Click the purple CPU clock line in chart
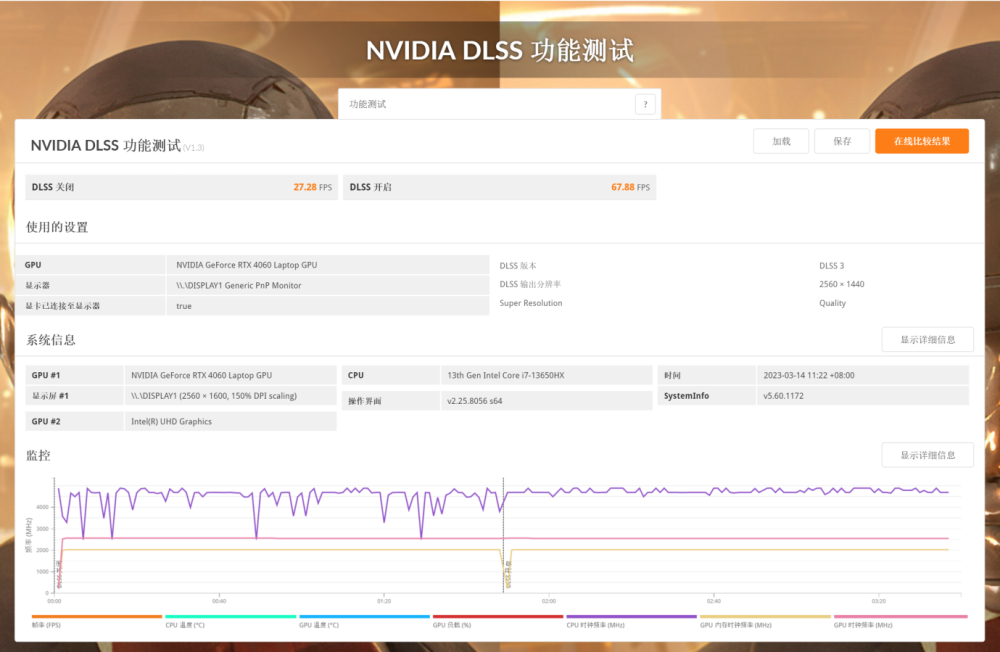The image size is (1000, 652). (x=700, y=491)
